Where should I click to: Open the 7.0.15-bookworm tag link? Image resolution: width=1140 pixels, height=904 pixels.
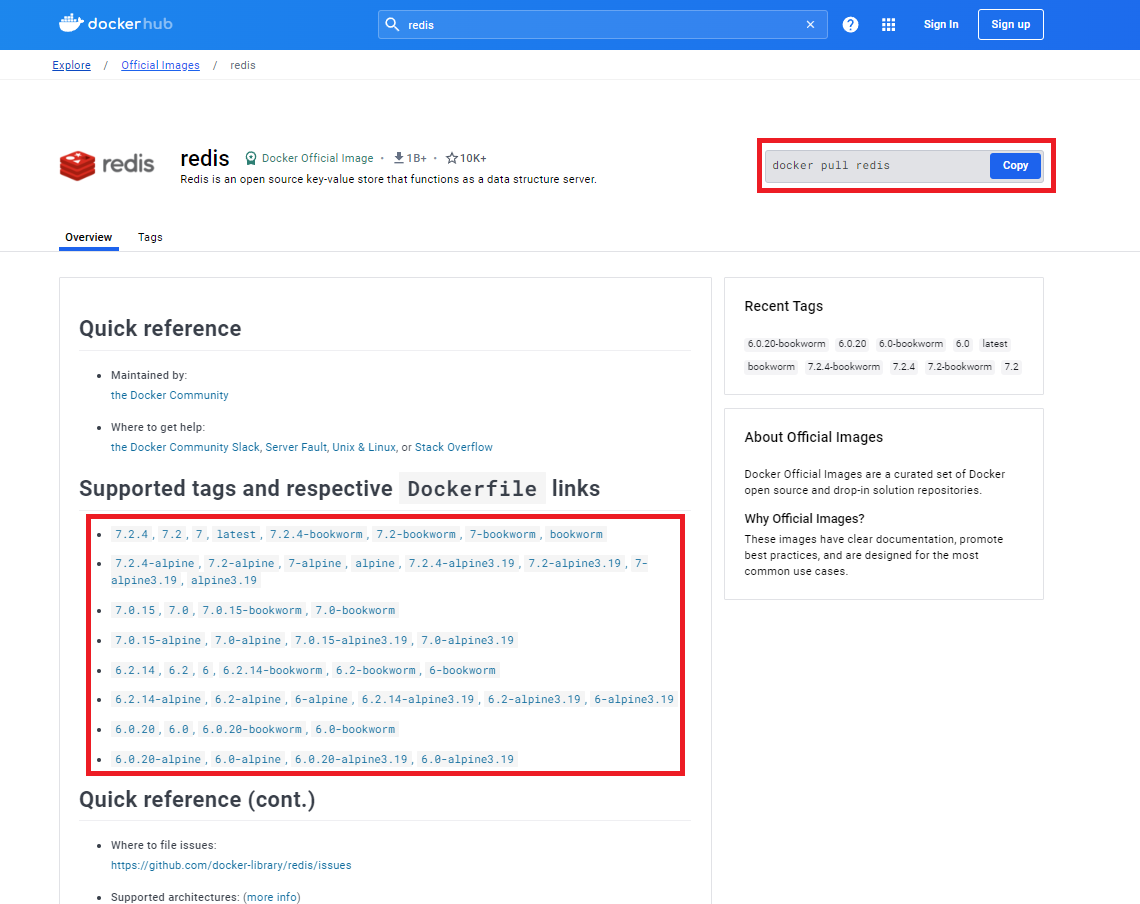click(x=252, y=611)
